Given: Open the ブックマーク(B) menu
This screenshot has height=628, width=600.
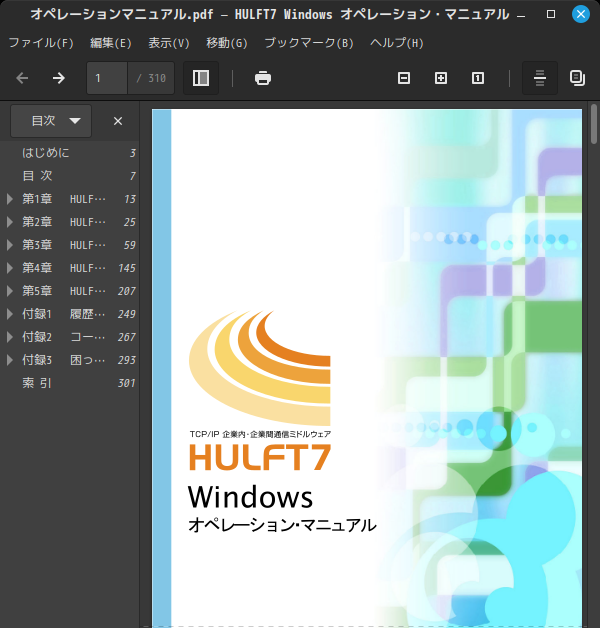Looking at the screenshot, I should point(309,43).
